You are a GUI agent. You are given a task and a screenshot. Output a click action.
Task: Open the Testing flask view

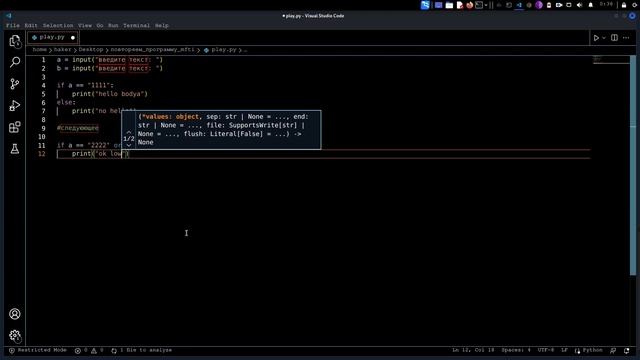tap(15, 149)
